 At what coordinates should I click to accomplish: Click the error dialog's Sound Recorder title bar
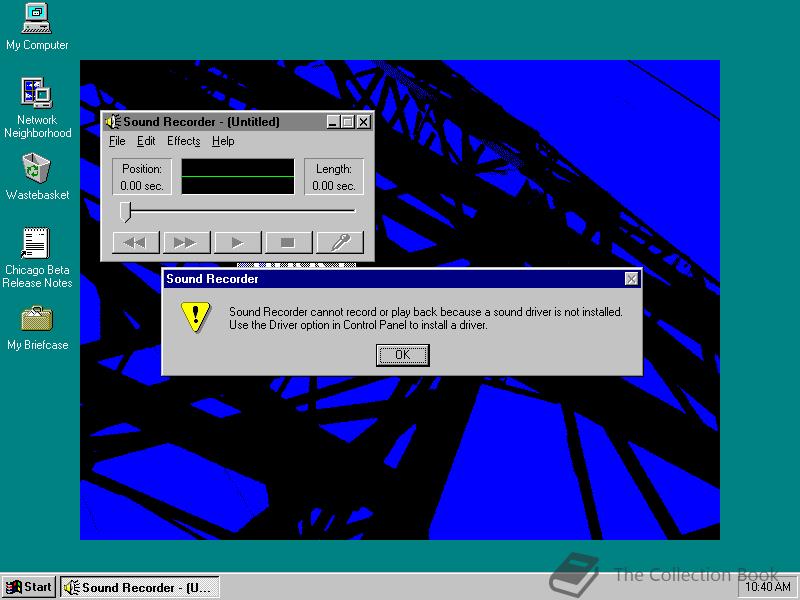click(x=402, y=279)
